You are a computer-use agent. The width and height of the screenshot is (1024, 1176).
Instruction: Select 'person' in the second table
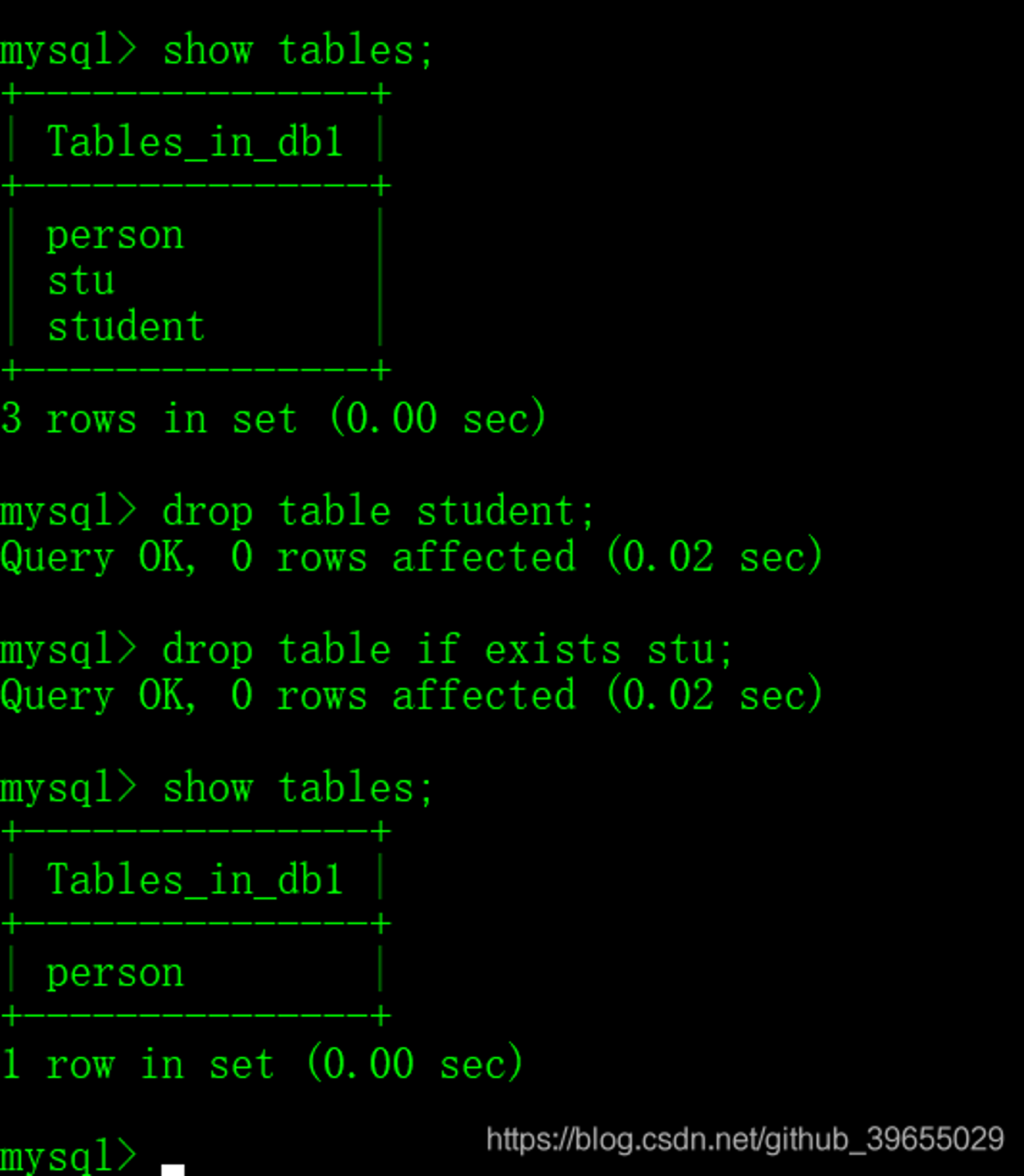[115, 974]
